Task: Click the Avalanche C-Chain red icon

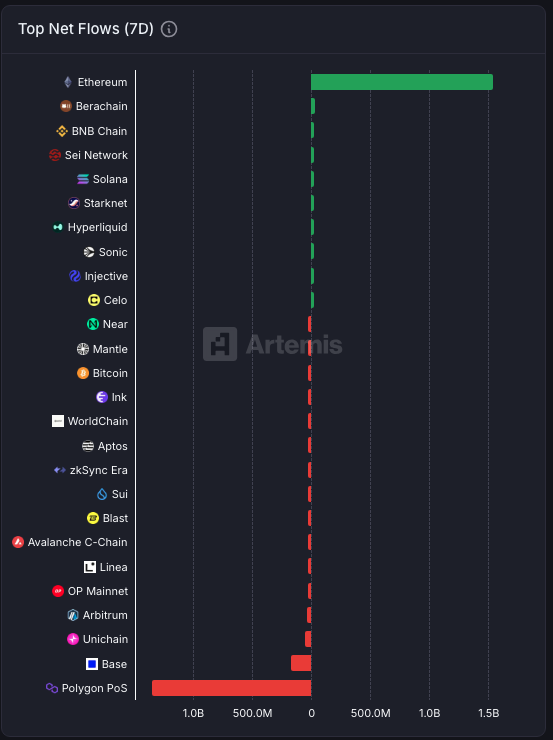Action: (18, 542)
